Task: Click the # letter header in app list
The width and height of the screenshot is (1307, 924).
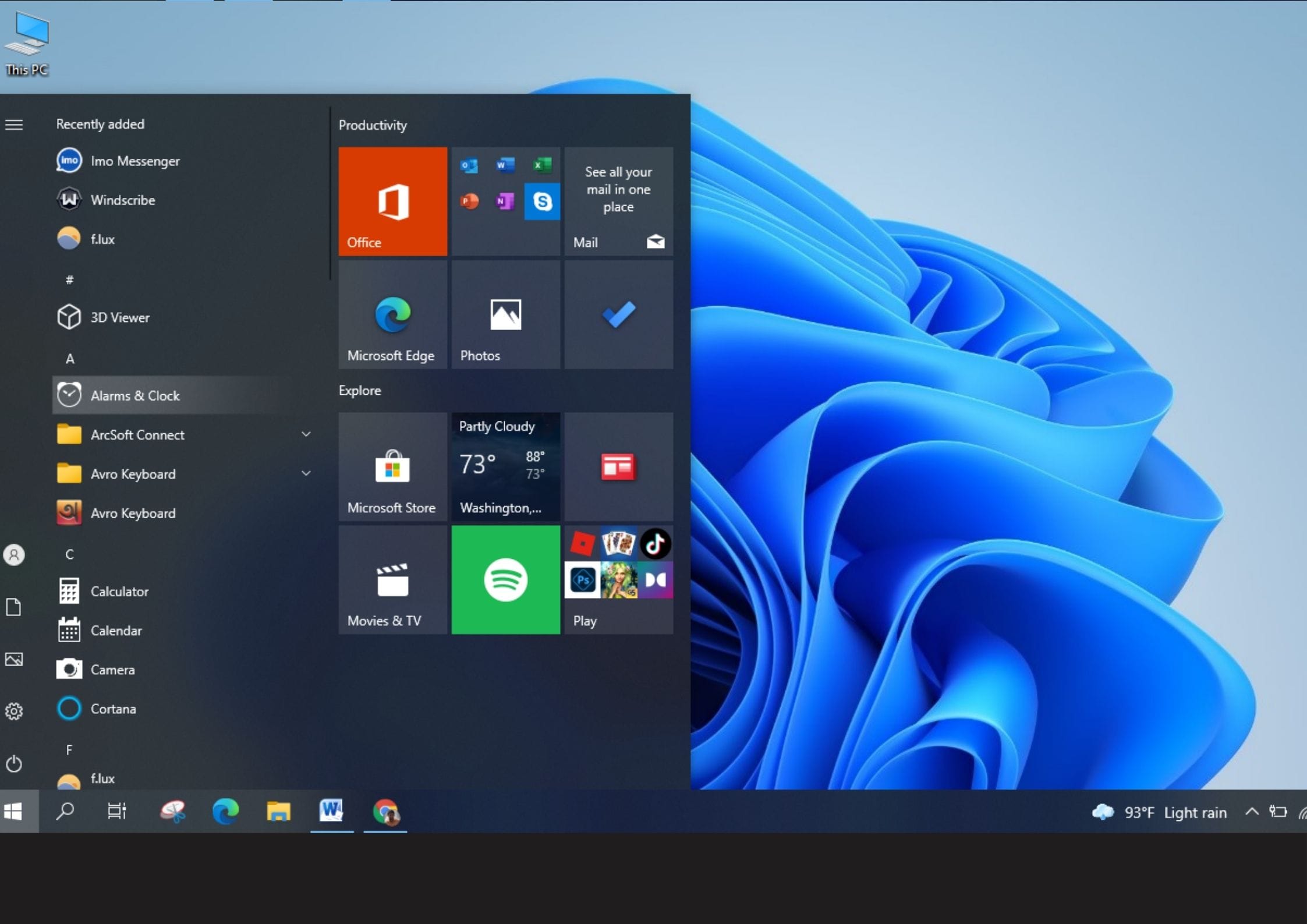Action: [x=69, y=280]
